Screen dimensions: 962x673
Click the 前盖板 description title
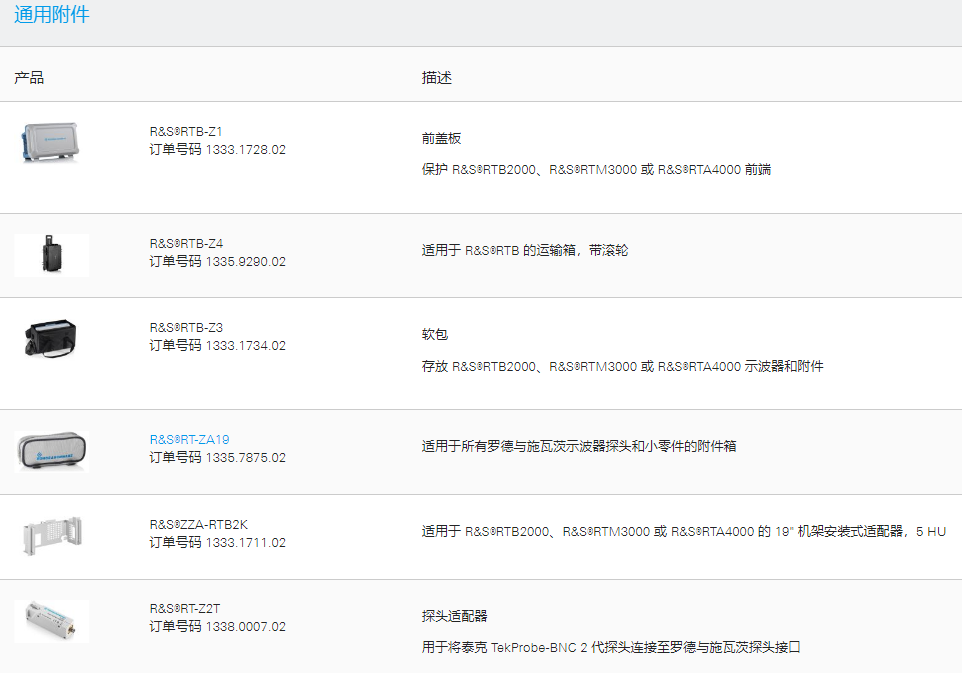pos(441,138)
